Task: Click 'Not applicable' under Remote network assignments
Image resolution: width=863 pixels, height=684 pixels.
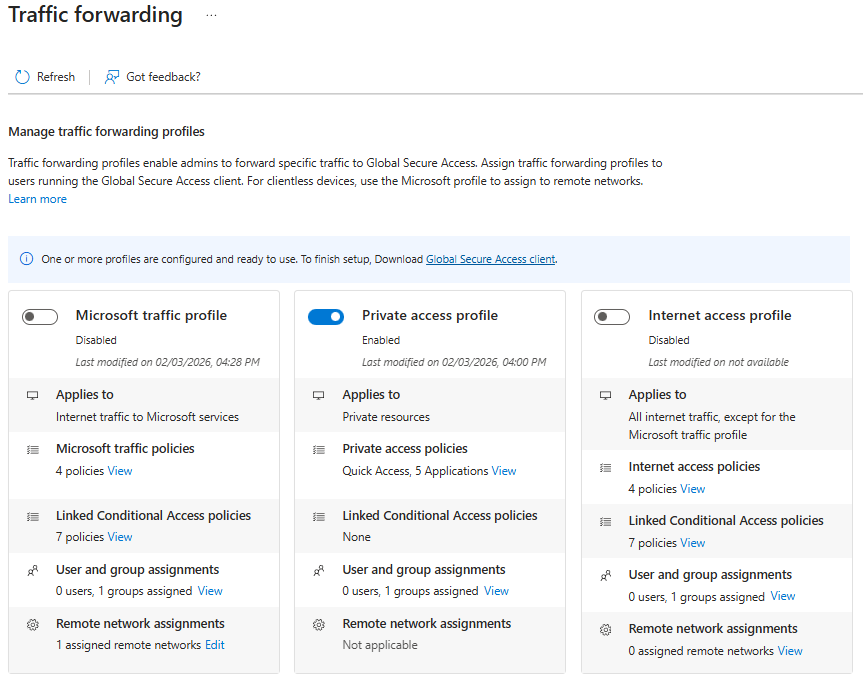Action: (380, 645)
